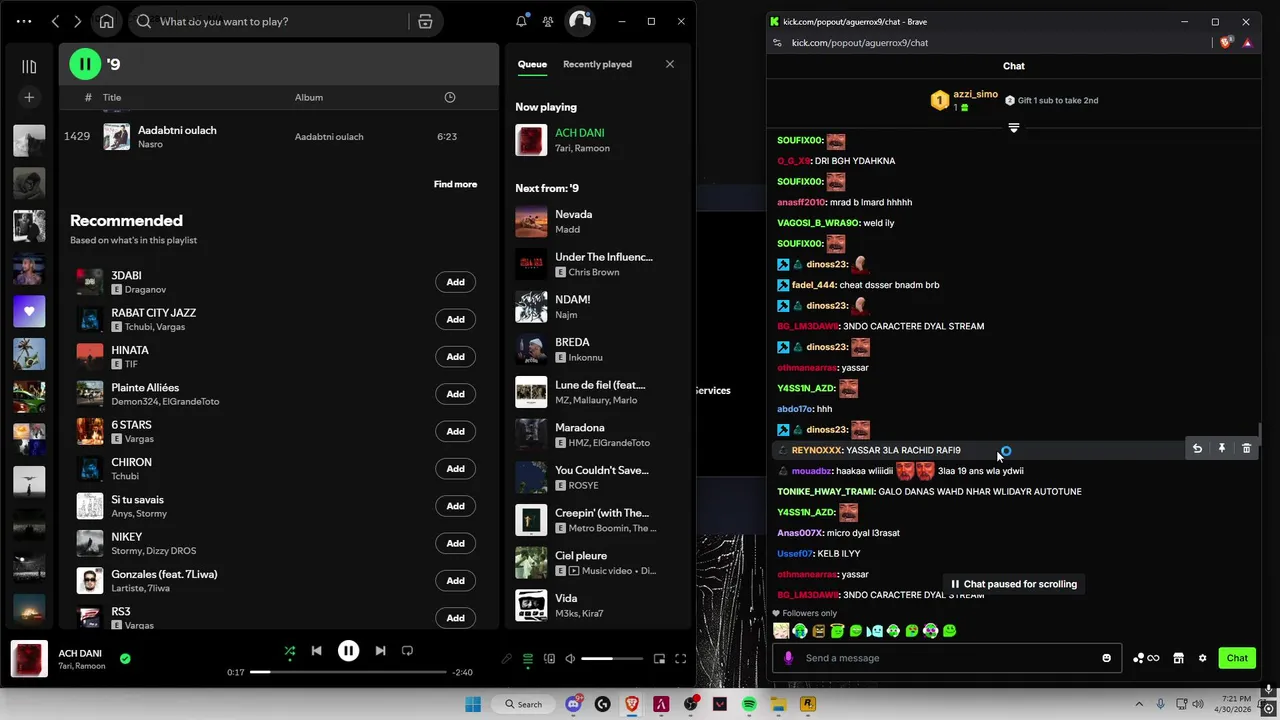
Task: Add 6 STARS by Vargas
Action: coord(455,431)
